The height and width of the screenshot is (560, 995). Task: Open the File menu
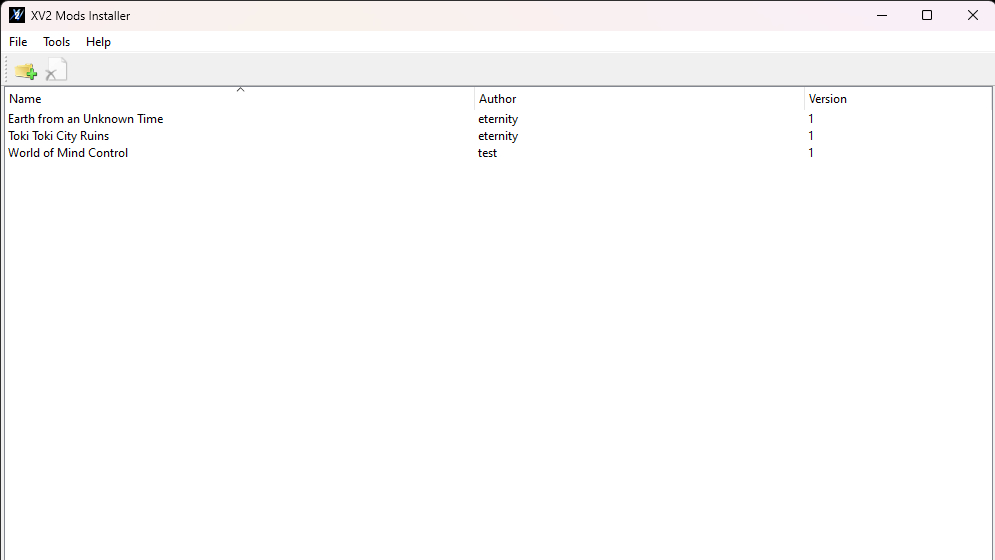18,42
